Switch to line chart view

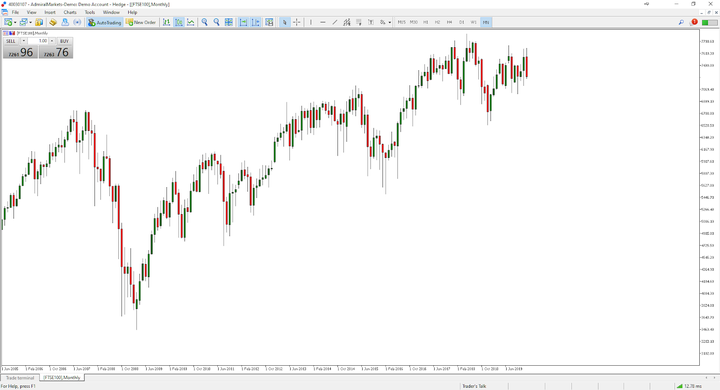[x=191, y=22]
